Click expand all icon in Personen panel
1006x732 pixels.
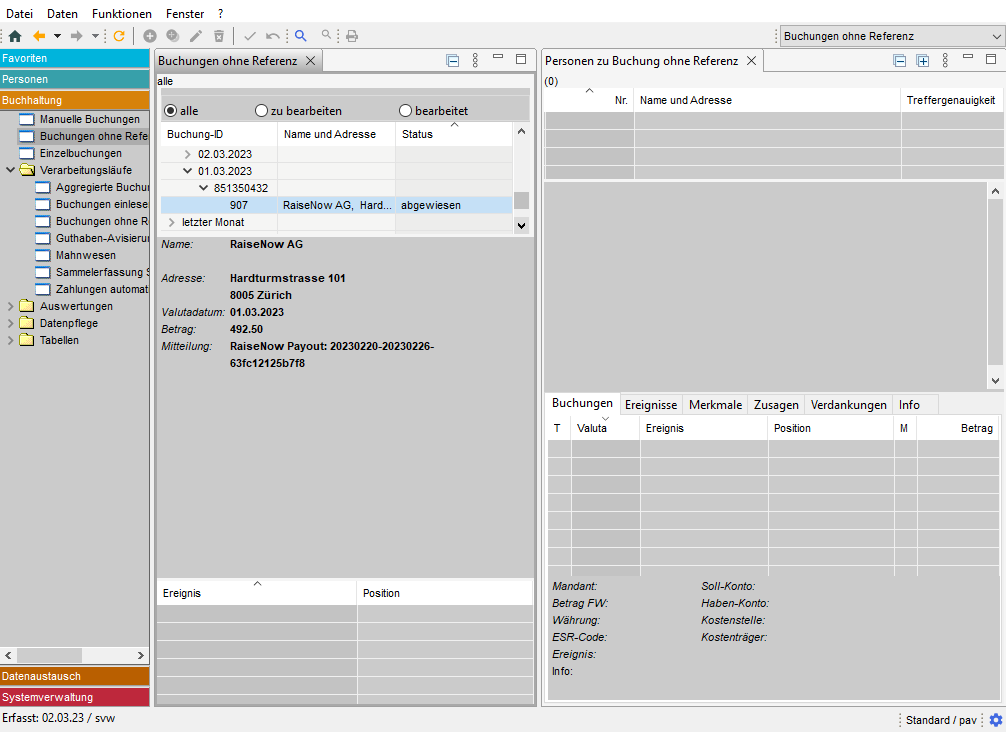pyautogui.click(x=923, y=61)
